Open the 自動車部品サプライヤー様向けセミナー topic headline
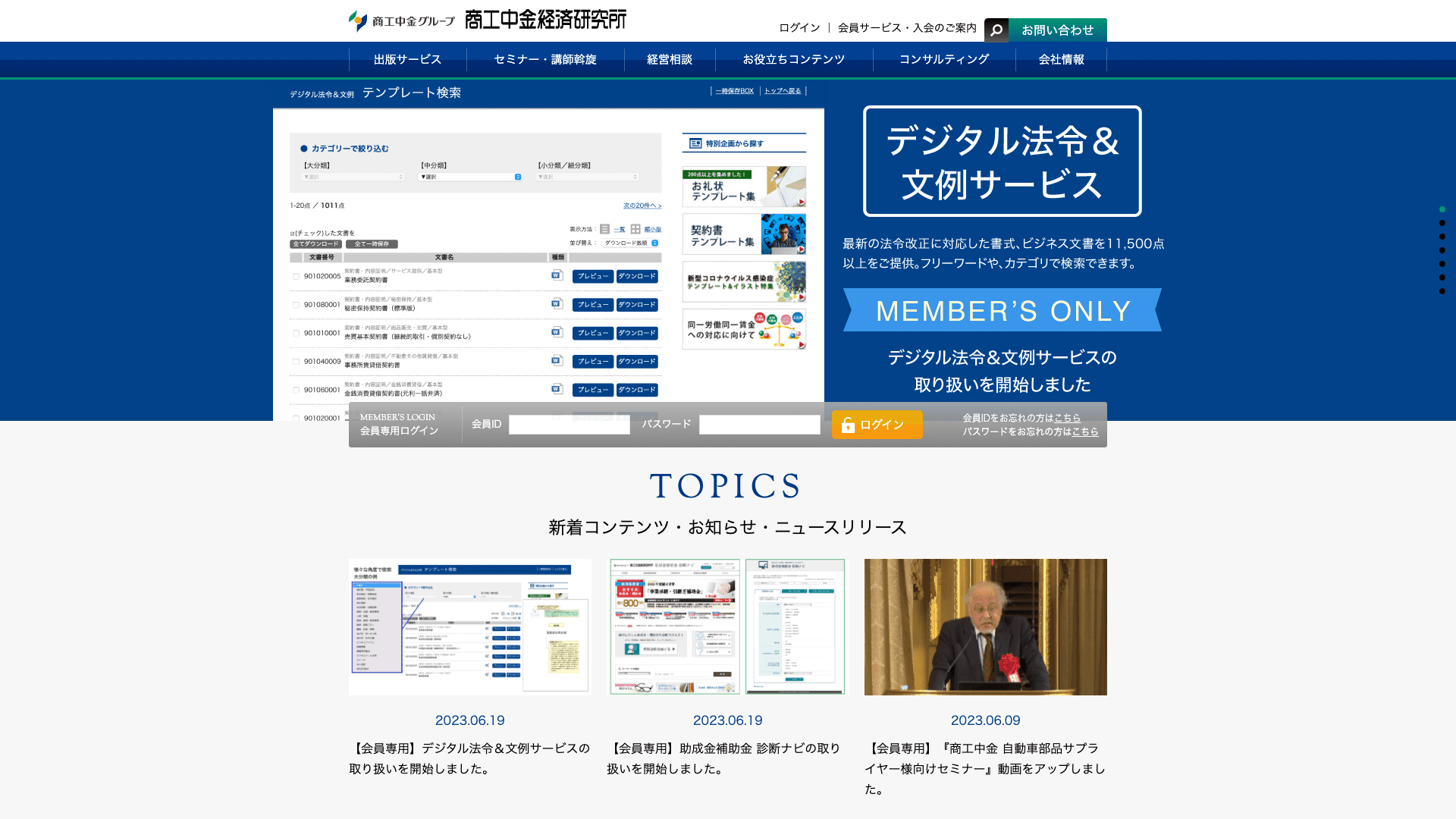The width and height of the screenshot is (1456, 819). pyautogui.click(x=985, y=769)
